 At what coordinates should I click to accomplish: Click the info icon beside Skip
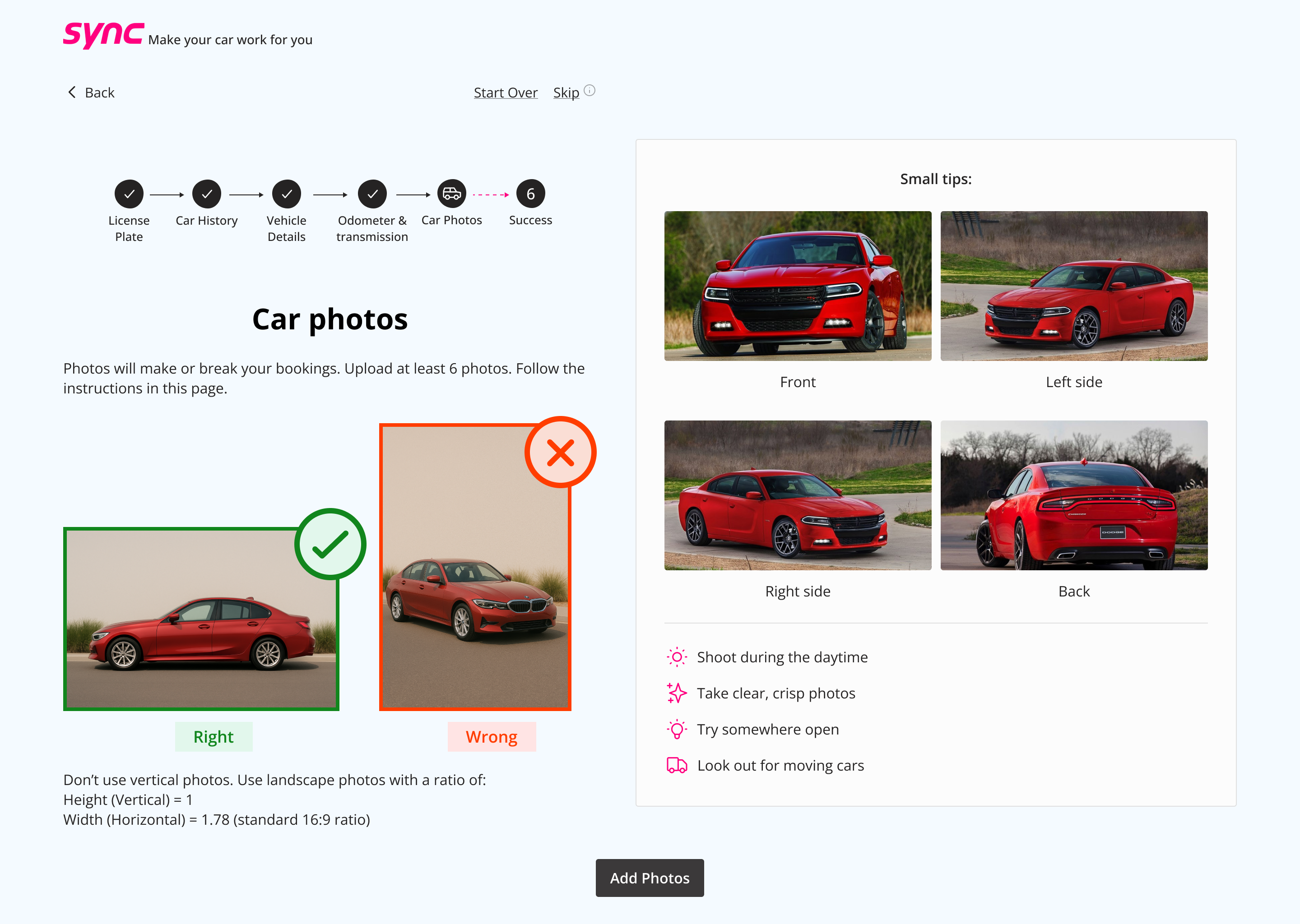590,91
